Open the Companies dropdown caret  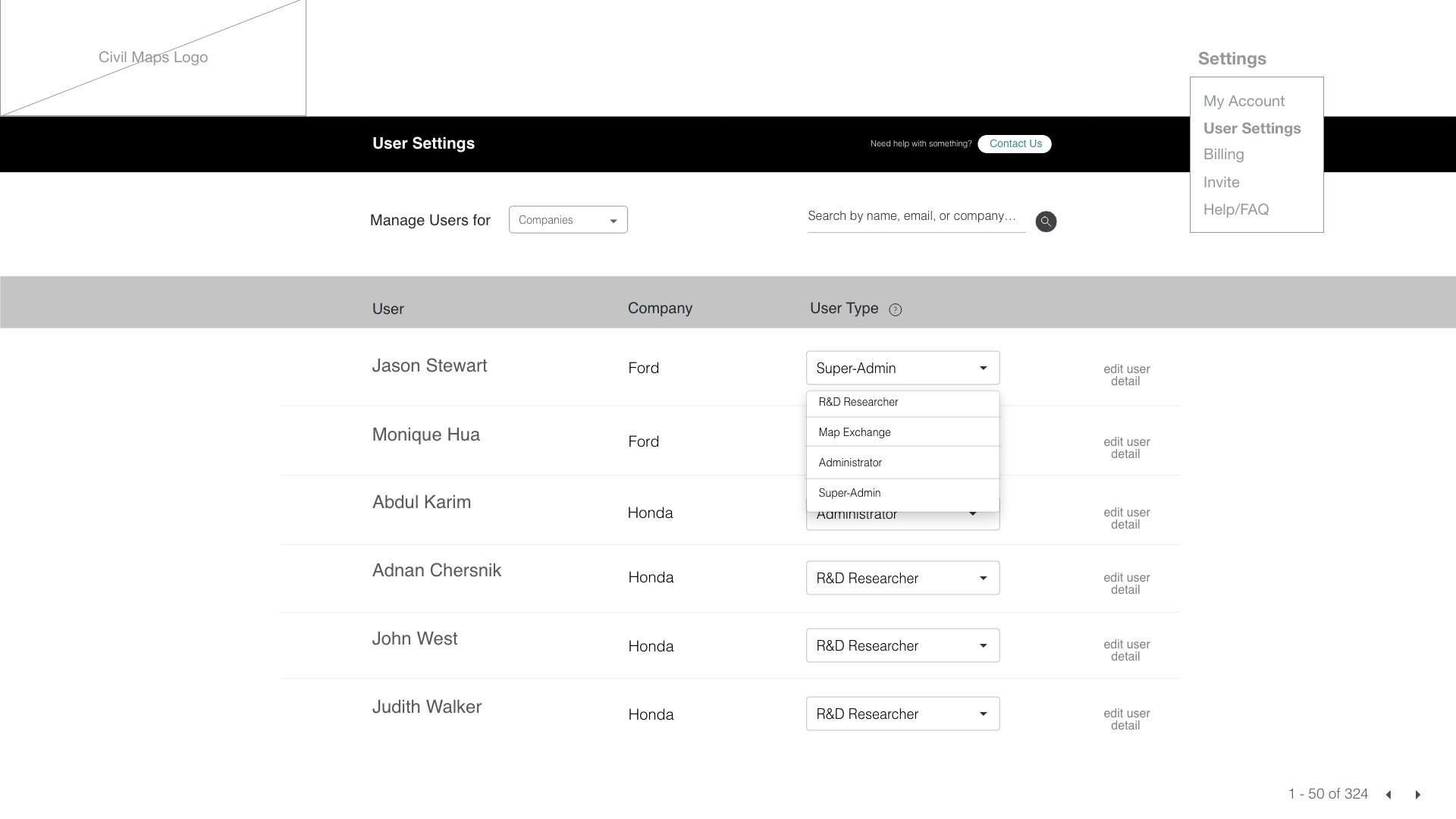coord(614,220)
